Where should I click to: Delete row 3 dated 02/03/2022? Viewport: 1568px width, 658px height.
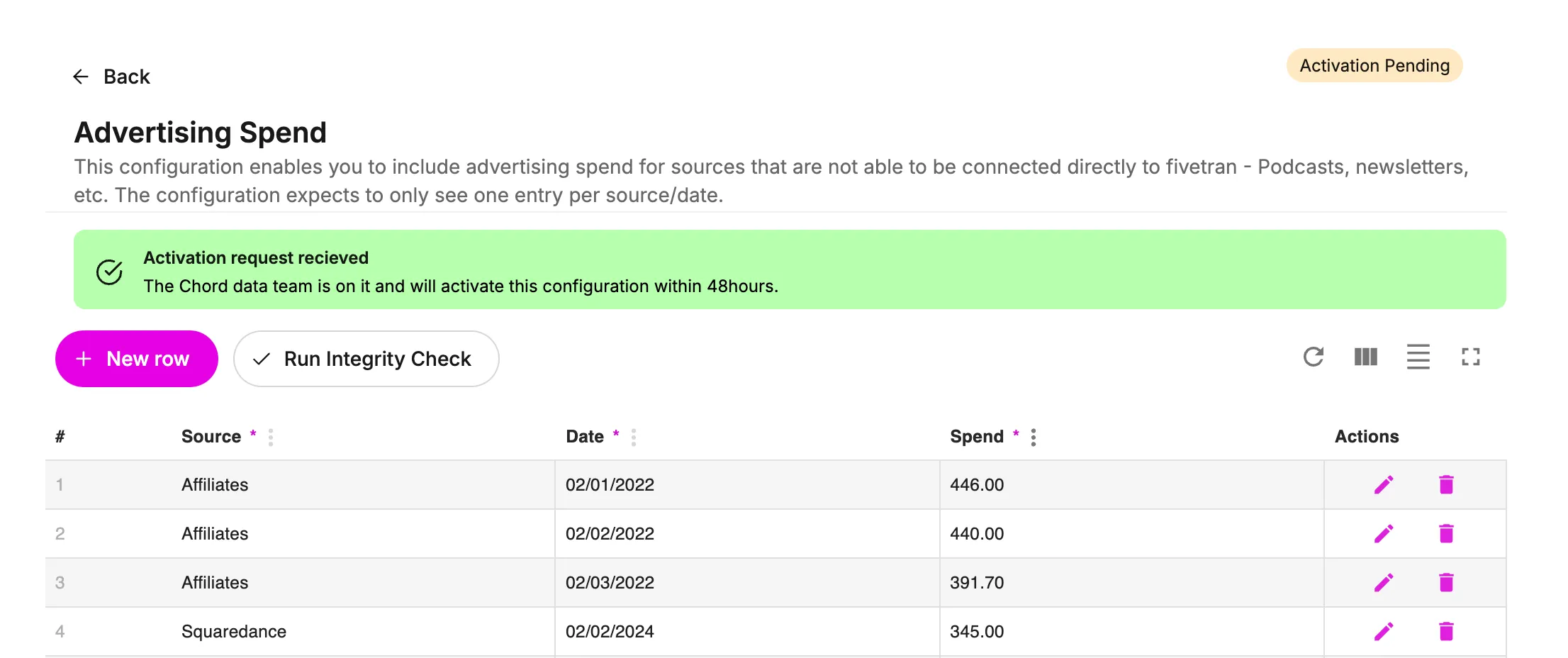1447,583
